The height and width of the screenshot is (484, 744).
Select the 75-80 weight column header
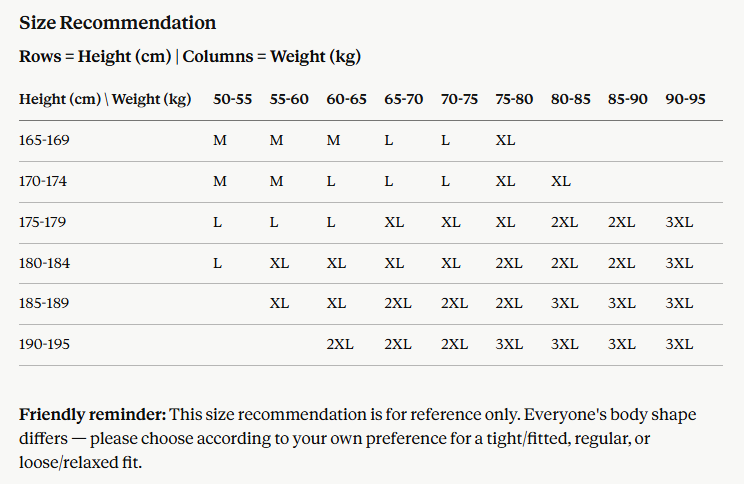coord(514,99)
